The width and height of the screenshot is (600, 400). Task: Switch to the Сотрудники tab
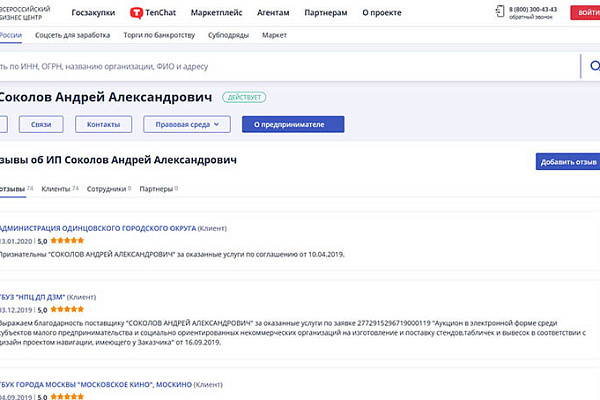coord(108,188)
